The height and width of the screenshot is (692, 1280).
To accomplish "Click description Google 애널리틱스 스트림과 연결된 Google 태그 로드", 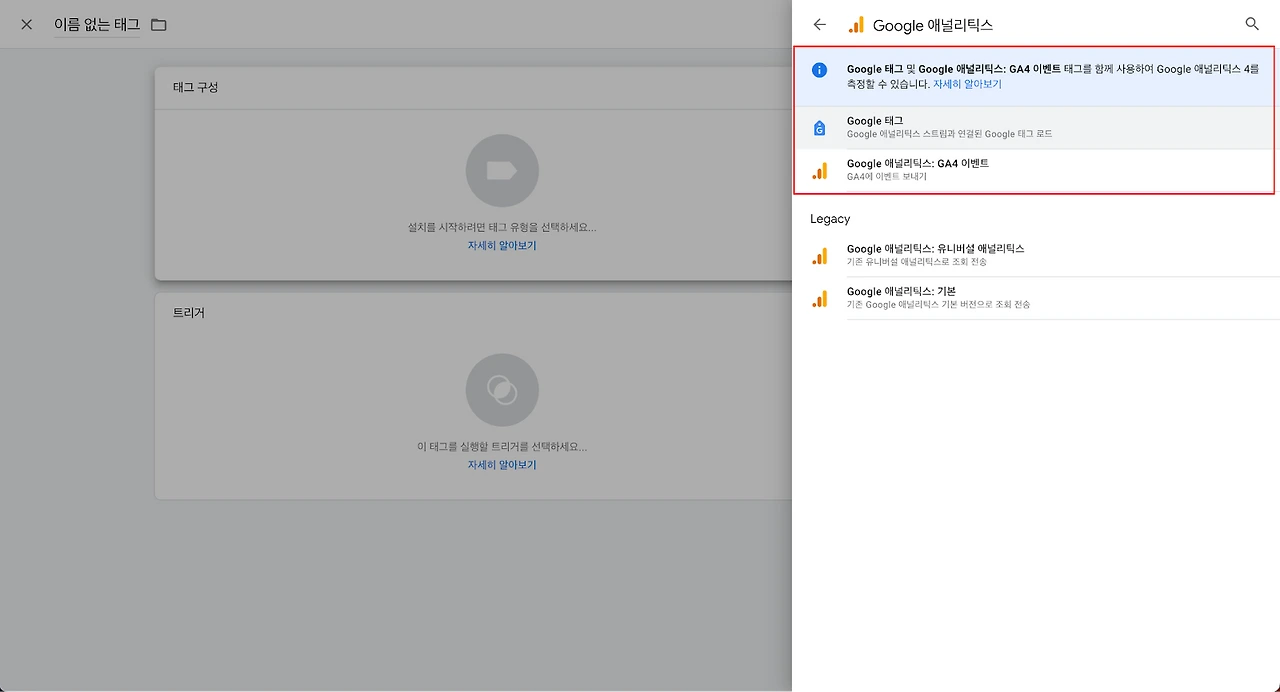I will (x=949, y=134).
